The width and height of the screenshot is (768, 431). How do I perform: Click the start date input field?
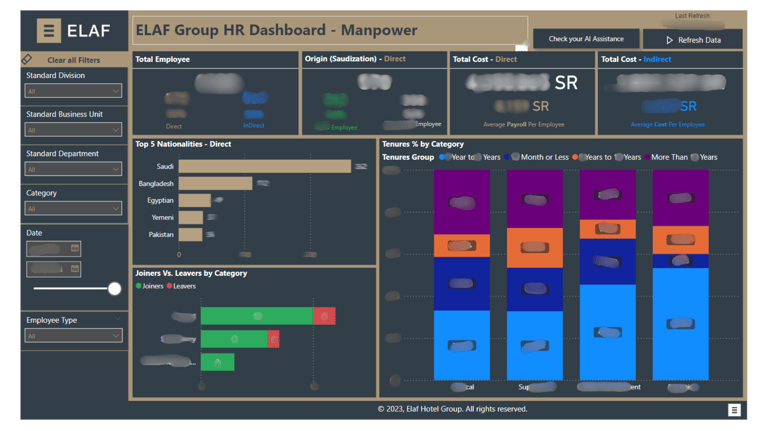click(53, 249)
